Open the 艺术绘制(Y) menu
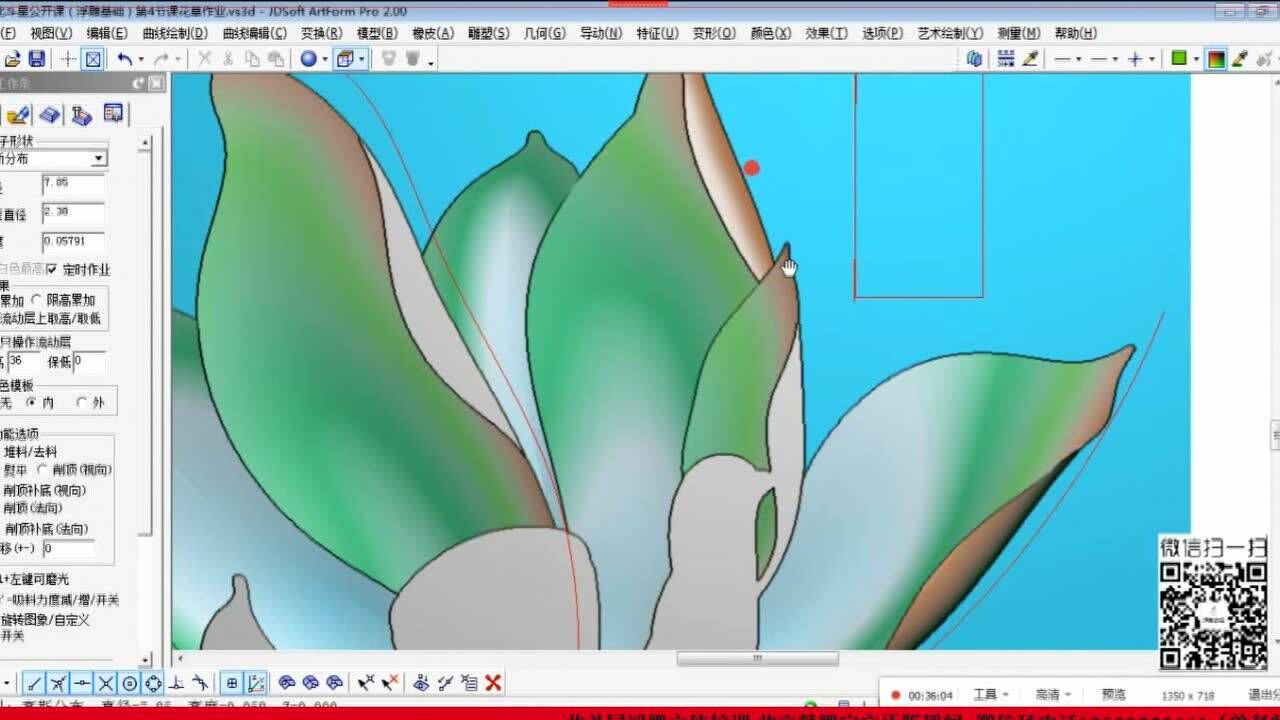Image resolution: width=1280 pixels, height=720 pixels. pyautogui.click(x=950, y=33)
